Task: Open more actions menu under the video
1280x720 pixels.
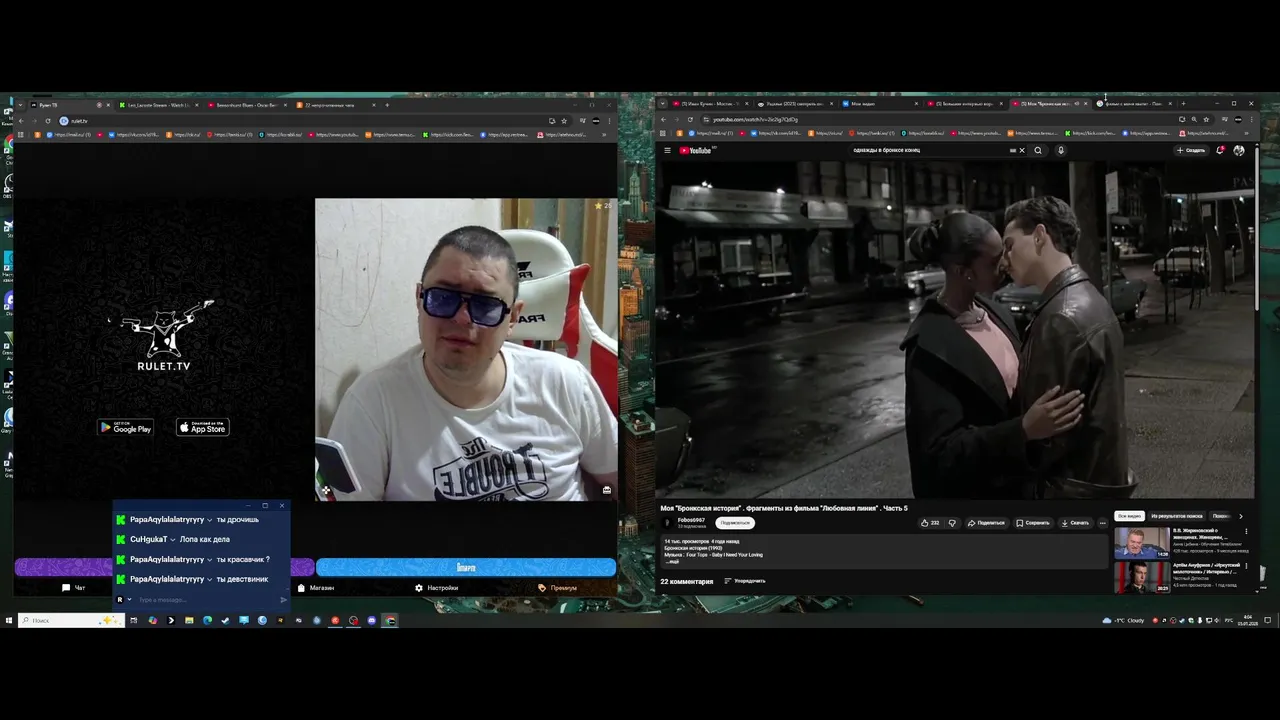Action: pyautogui.click(x=1102, y=523)
